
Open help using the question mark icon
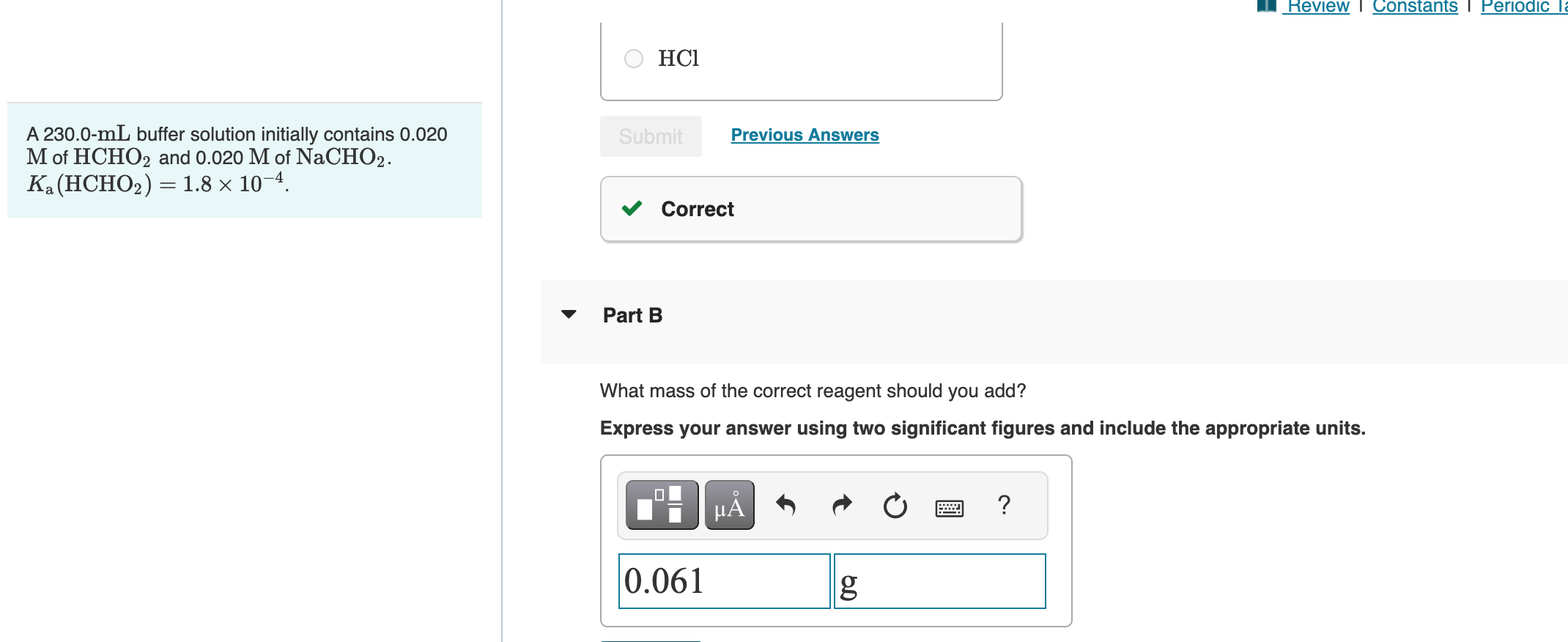coord(1005,504)
